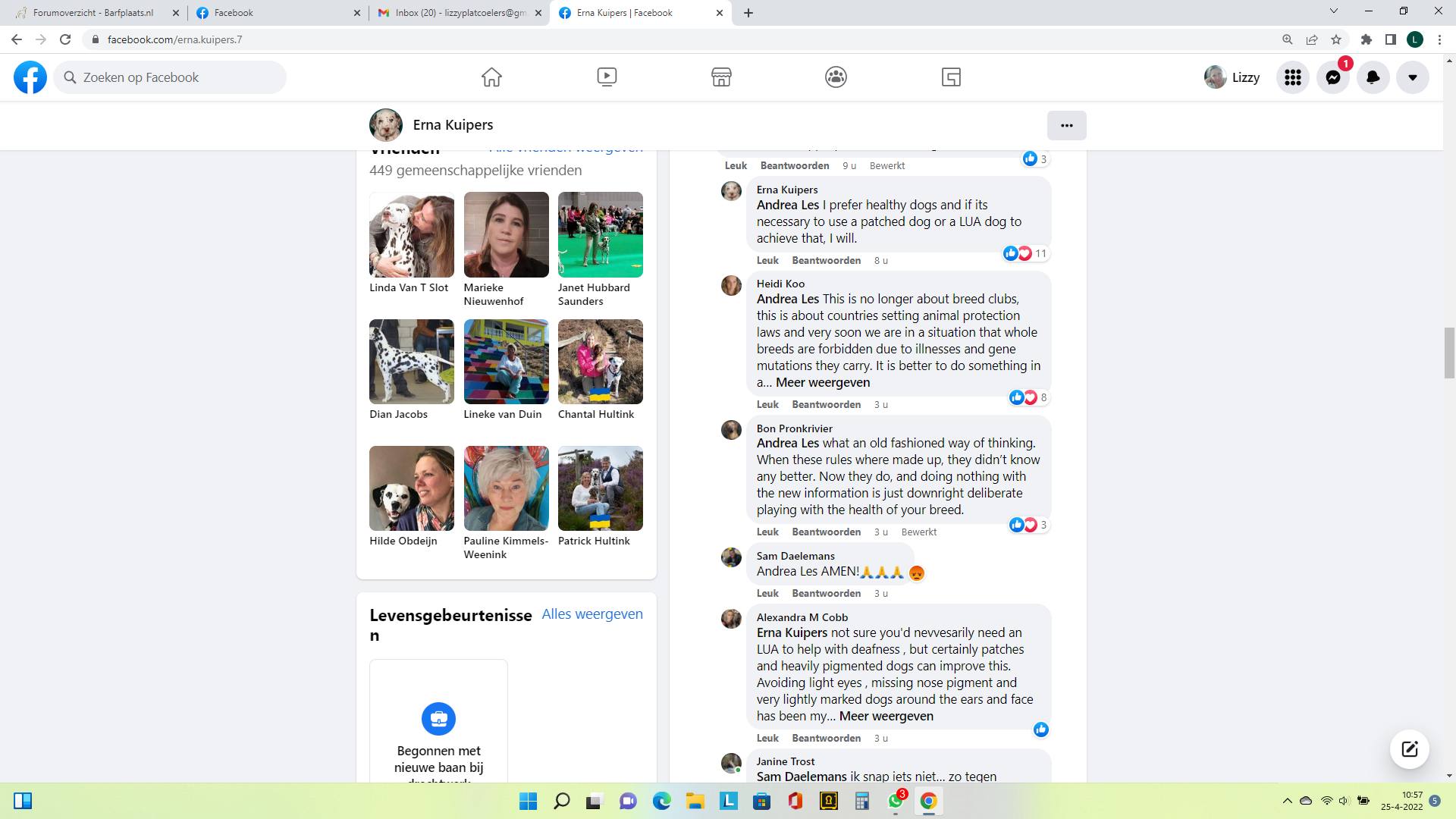The width and height of the screenshot is (1456, 819).
Task: Reply to Bon Pronkrivier's comment via Beantwoorden
Action: (x=827, y=532)
